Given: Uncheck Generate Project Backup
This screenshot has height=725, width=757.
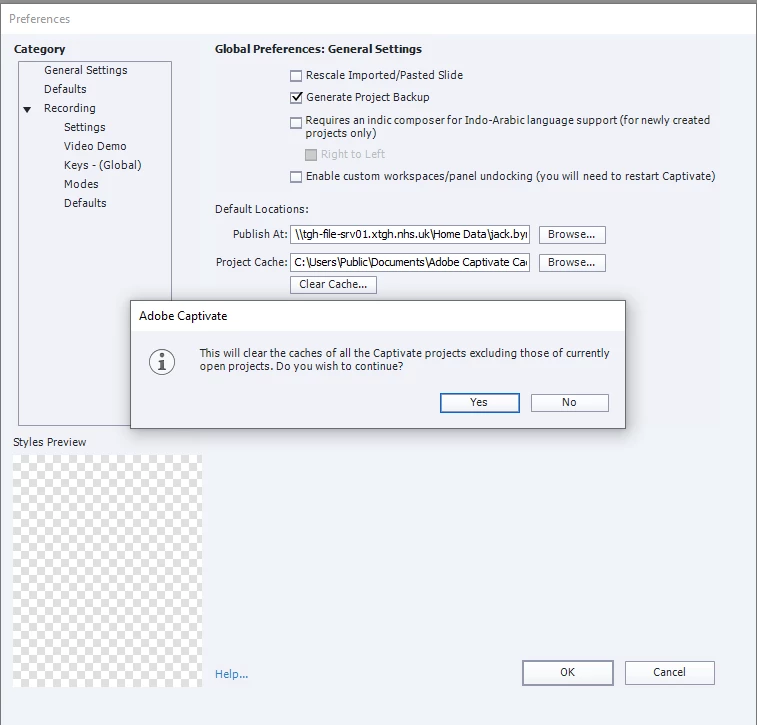Looking at the screenshot, I should [x=296, y=98].
